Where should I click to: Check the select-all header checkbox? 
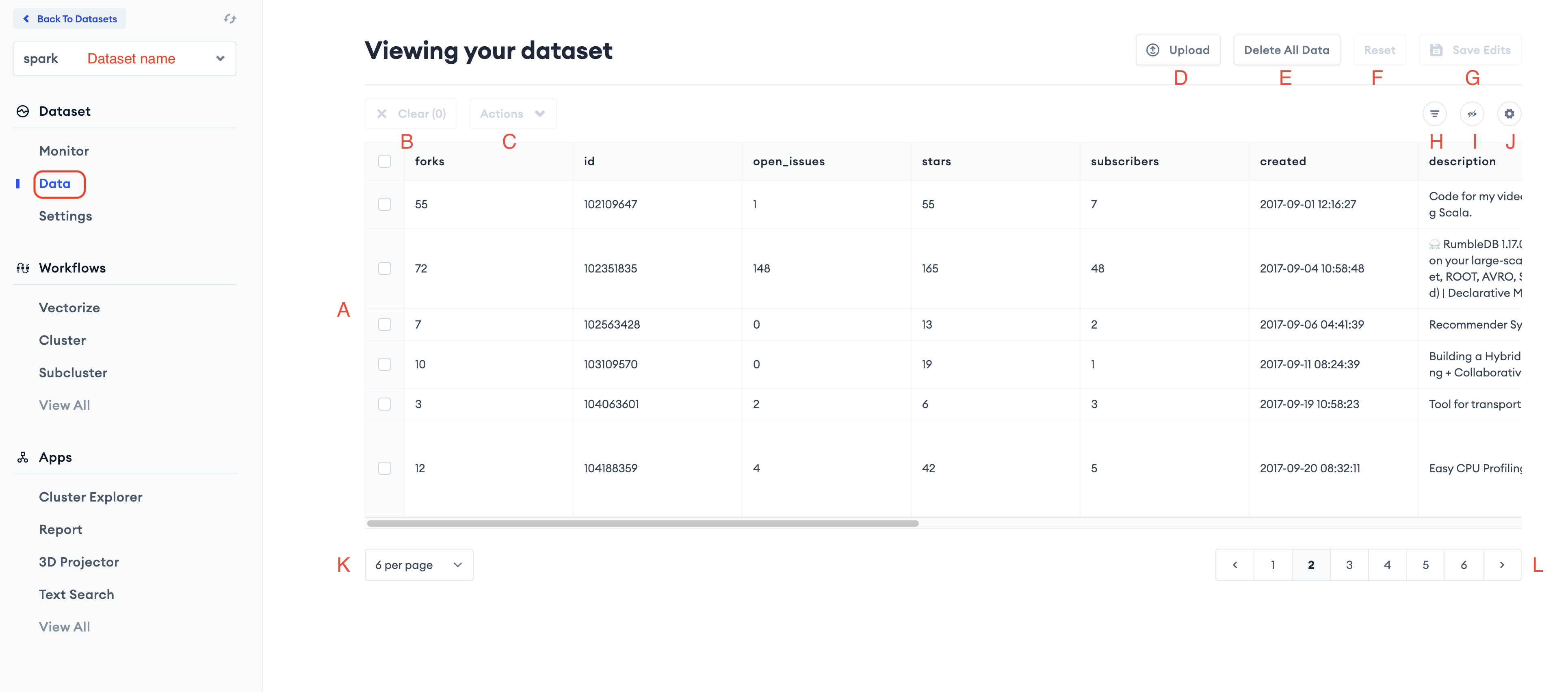point(385,161)
